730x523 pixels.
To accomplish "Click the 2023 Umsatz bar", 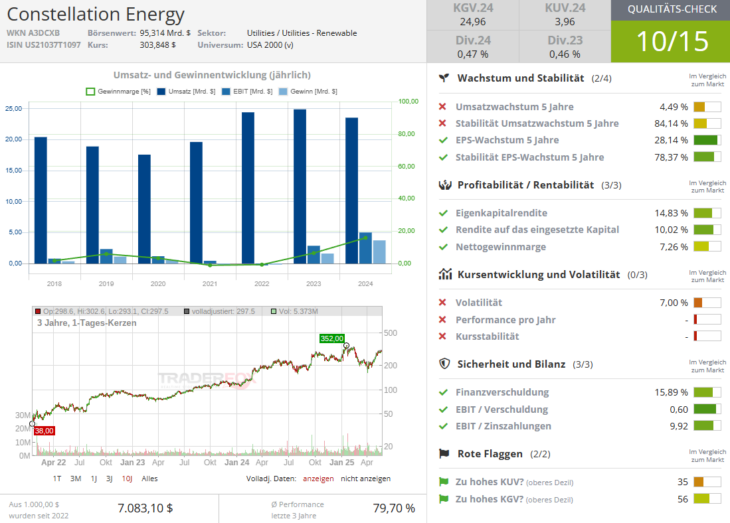I will point(300,186).
